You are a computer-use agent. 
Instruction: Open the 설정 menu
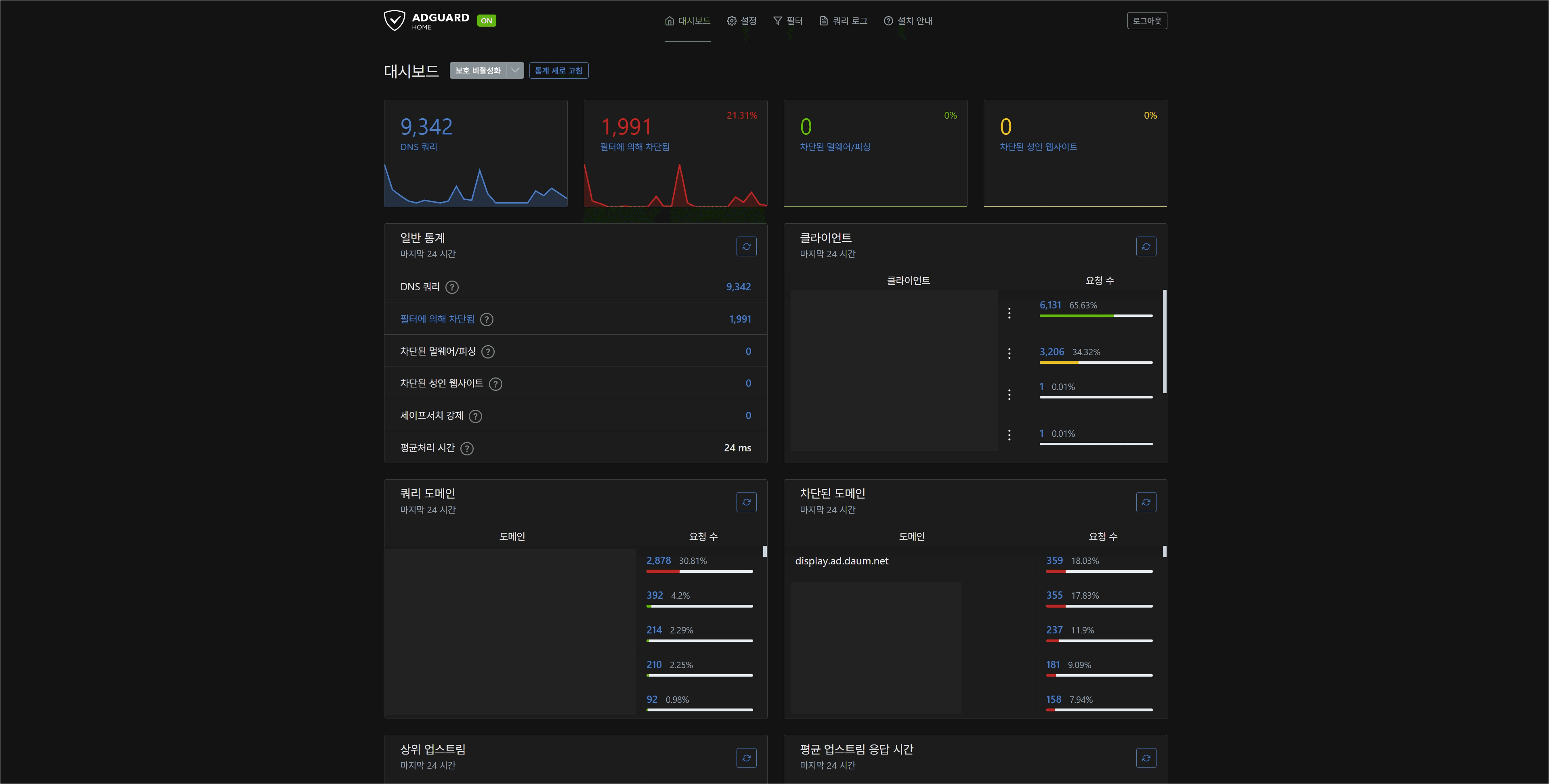[x=741, y=21]
